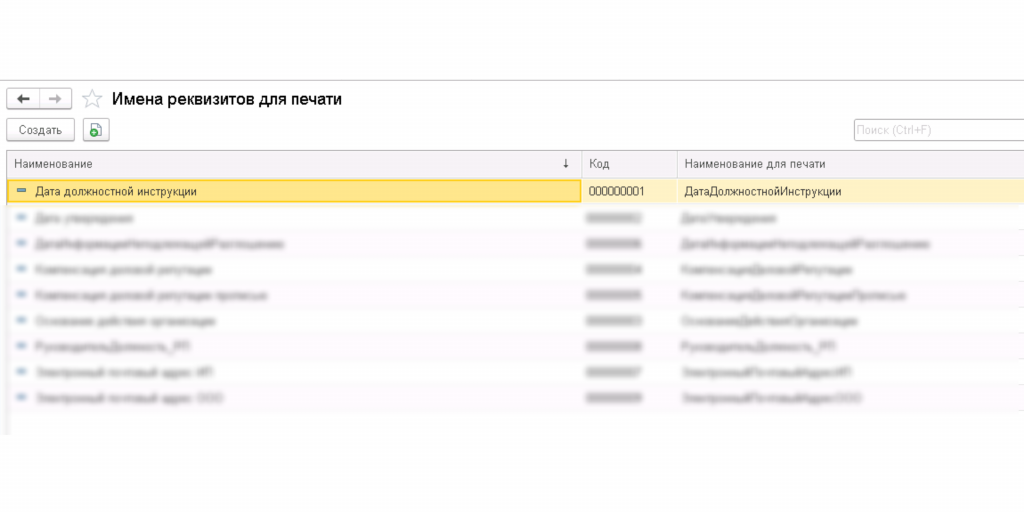Click the row icon before Электронный почтовый адрес ООО
The image size is (1024, 512).
click(22, 397)
